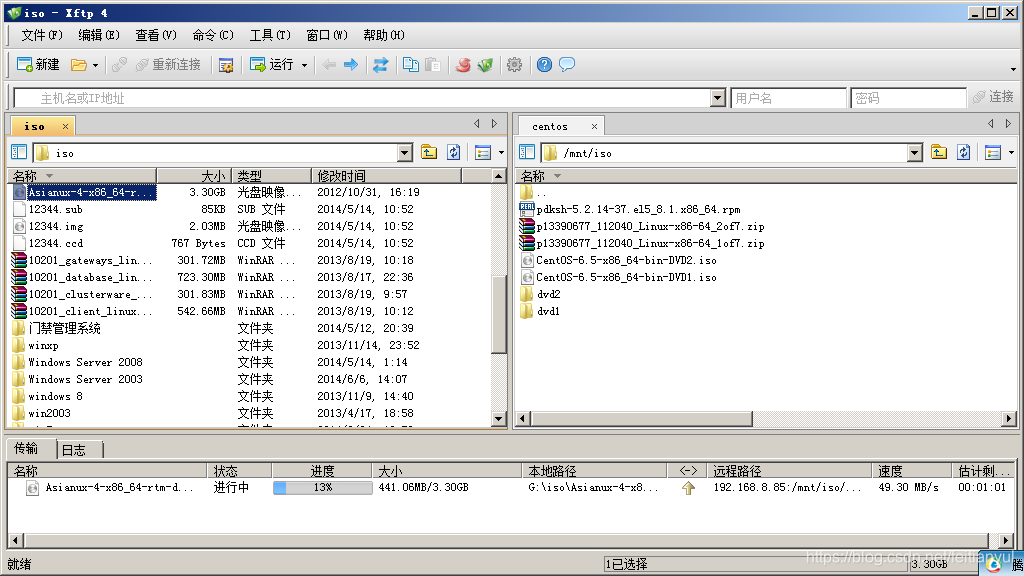Image resolution: width=1024 pixels, height=576 pixels.
Task: Expand the Open session dropdown arrow
Action: 95,65
